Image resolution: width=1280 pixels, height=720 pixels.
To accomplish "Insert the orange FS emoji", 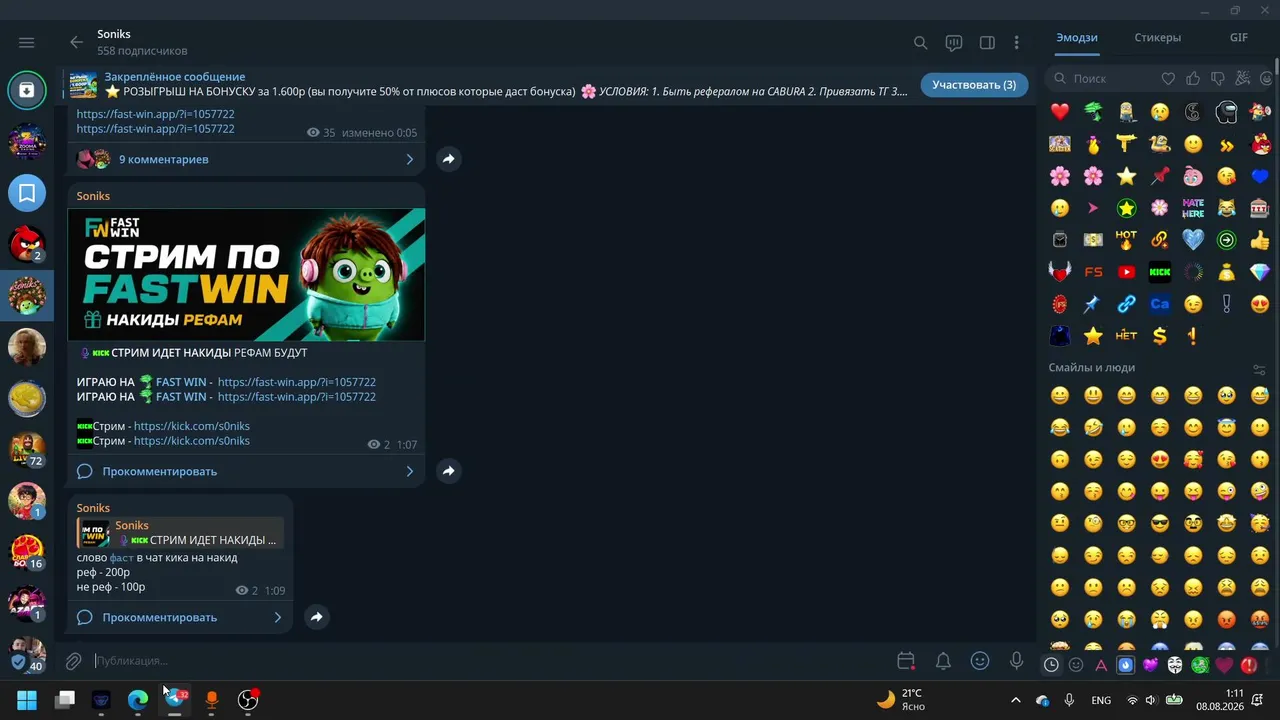I will coord(1094,272).
